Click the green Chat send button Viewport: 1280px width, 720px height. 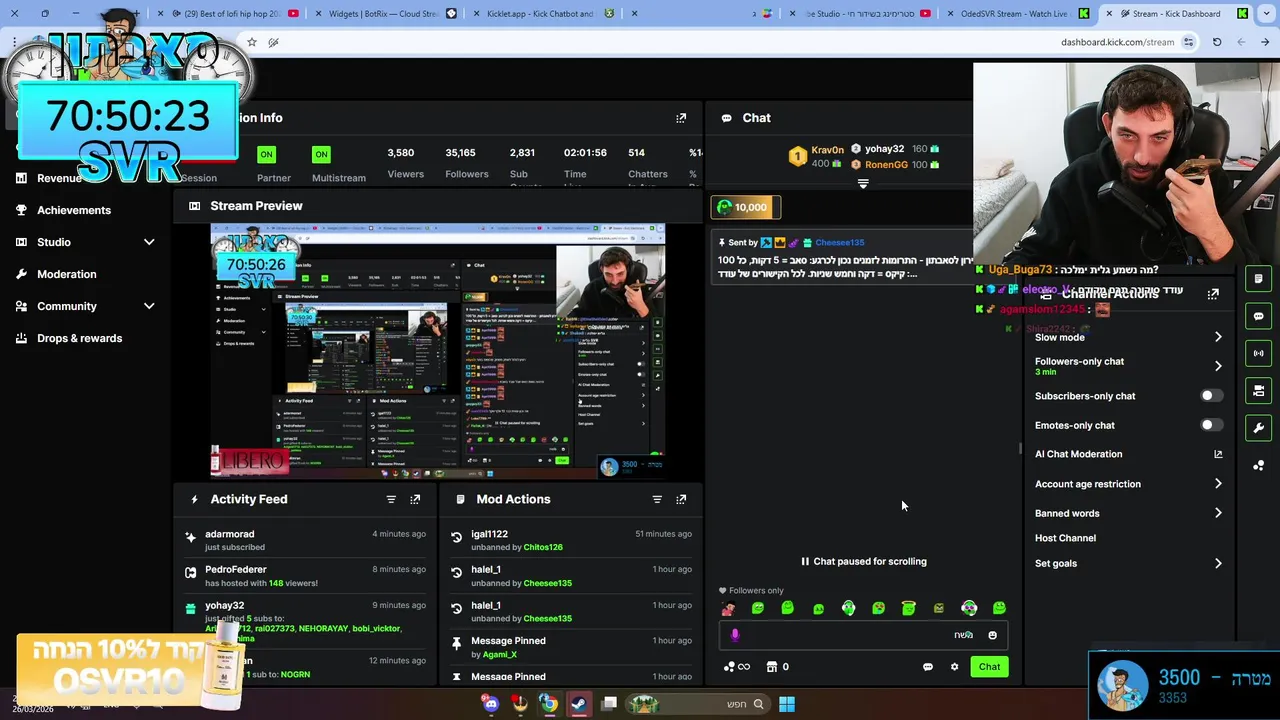[x=989, y=667]
